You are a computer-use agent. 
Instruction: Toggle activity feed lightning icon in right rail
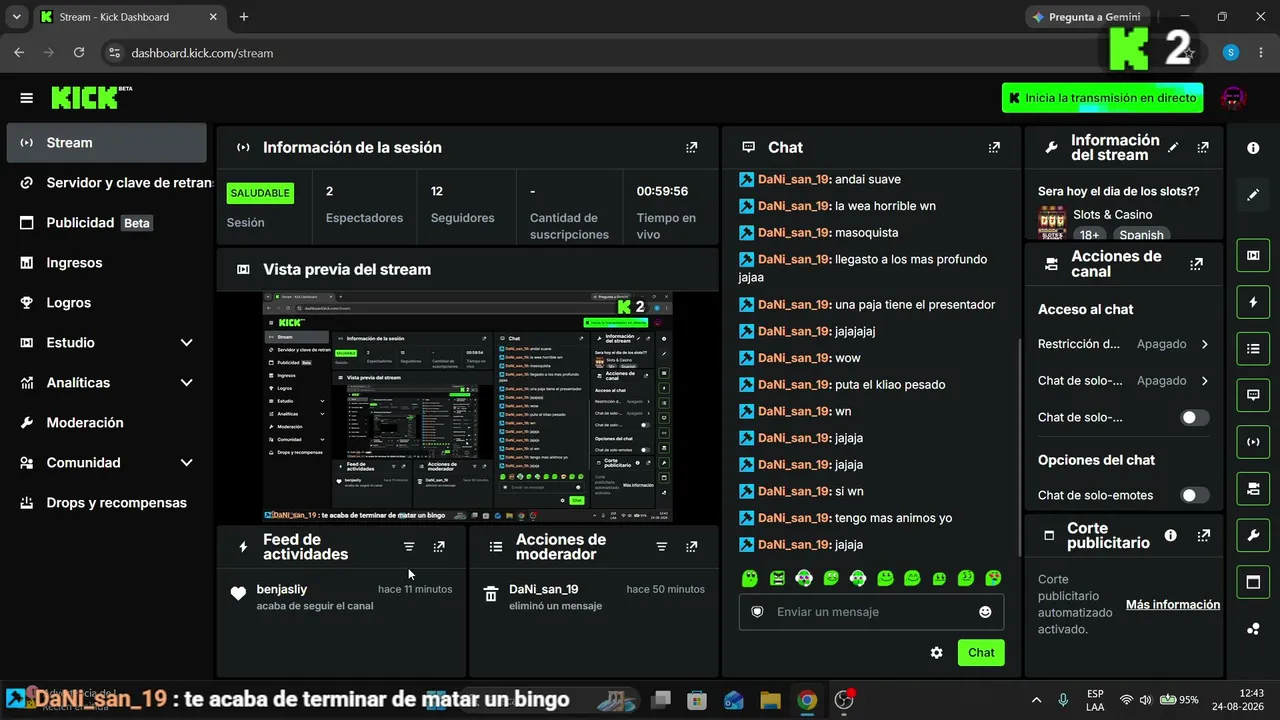click(x=1253, y=302)
